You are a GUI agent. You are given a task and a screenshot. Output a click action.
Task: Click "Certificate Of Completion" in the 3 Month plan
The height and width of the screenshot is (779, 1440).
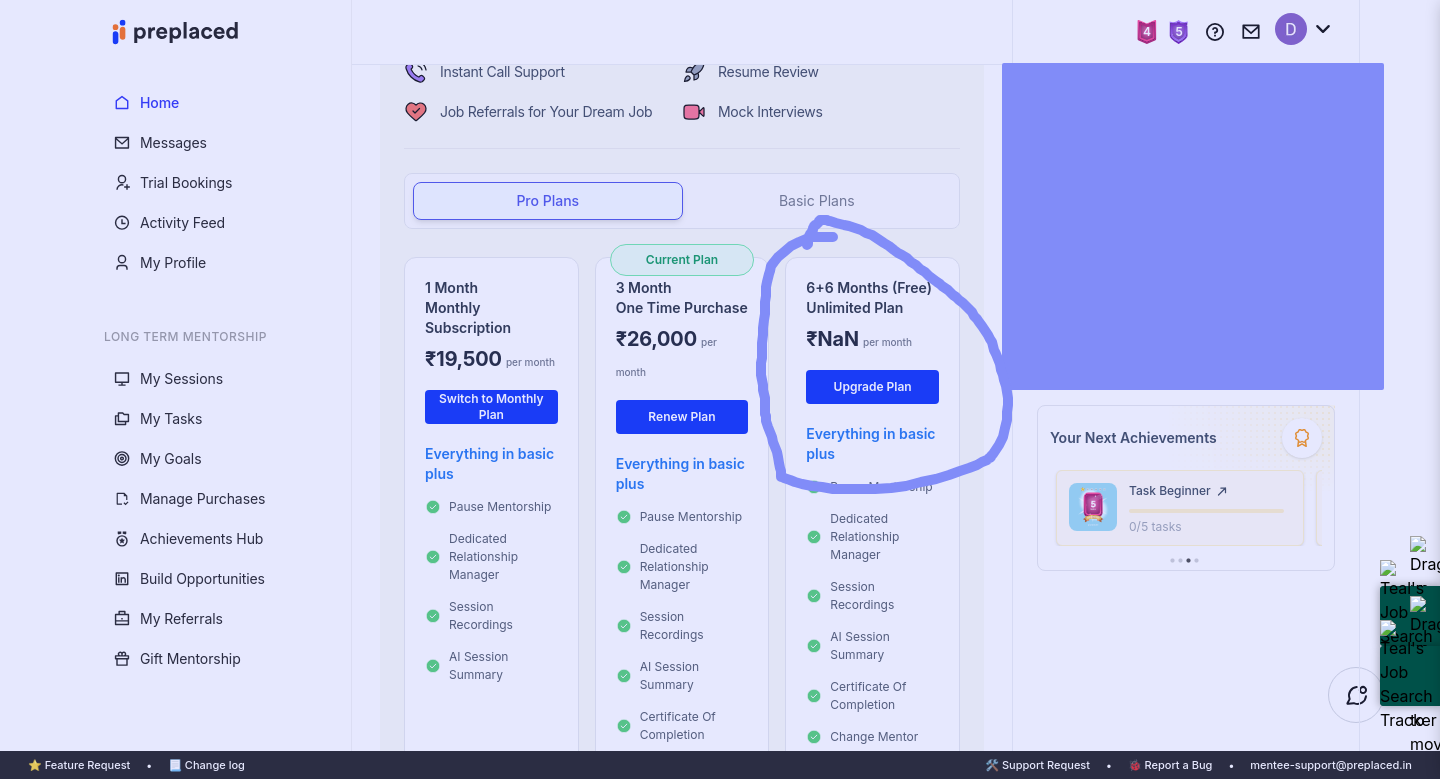(678, 726)
